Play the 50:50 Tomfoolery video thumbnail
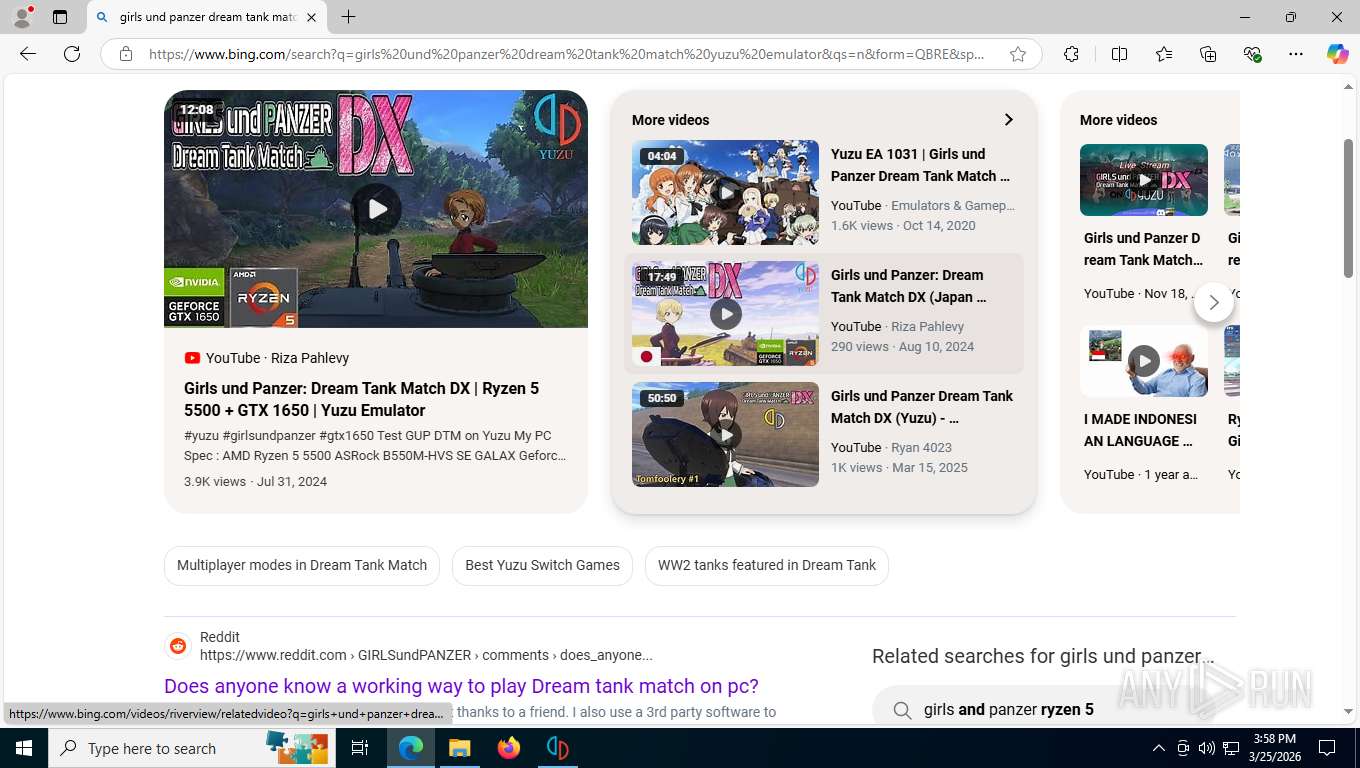This screenshot has width=1360, height=768. 725,434
